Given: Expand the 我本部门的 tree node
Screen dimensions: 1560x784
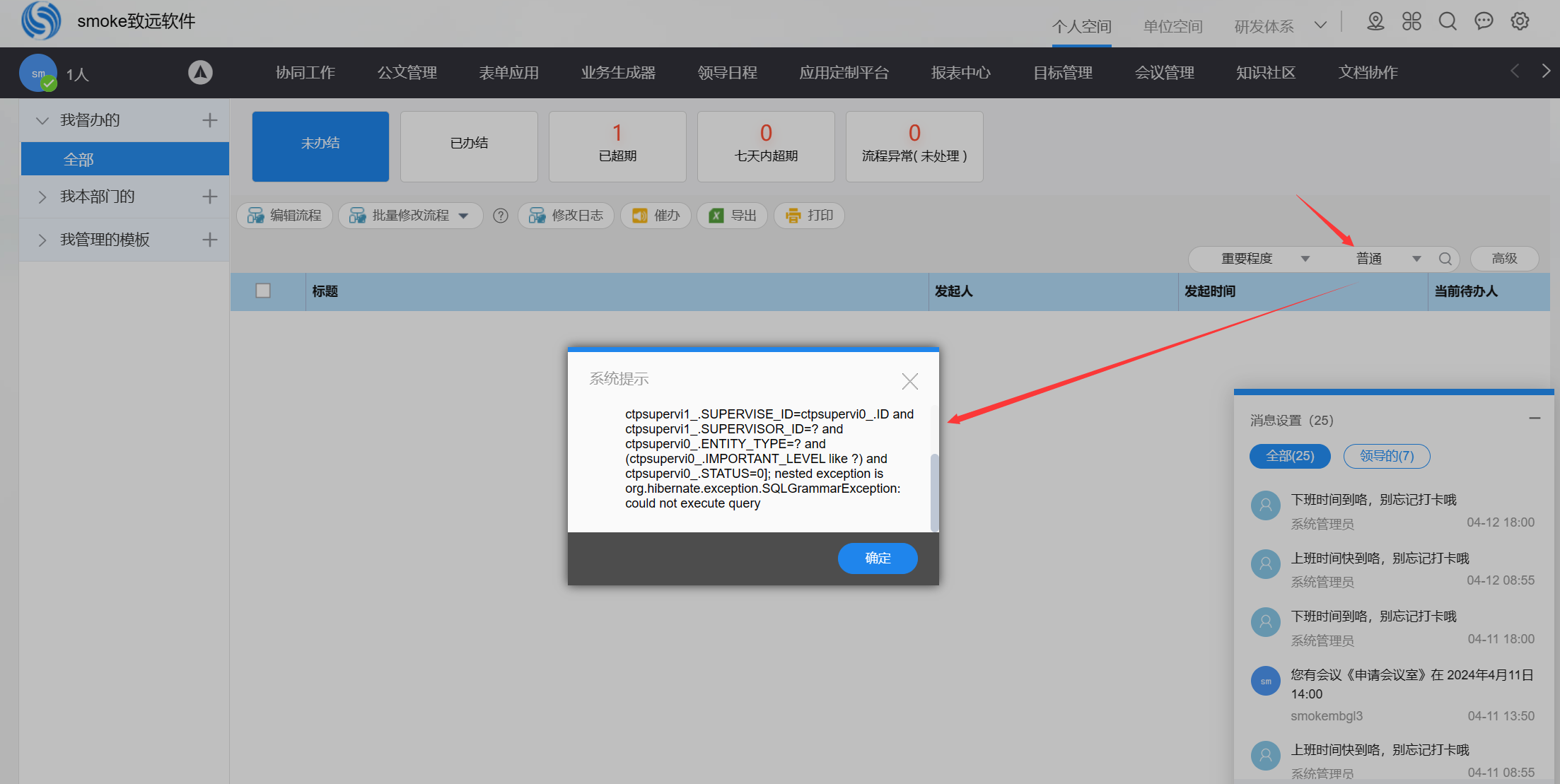Looking at the screenshot, I should 42,197.
